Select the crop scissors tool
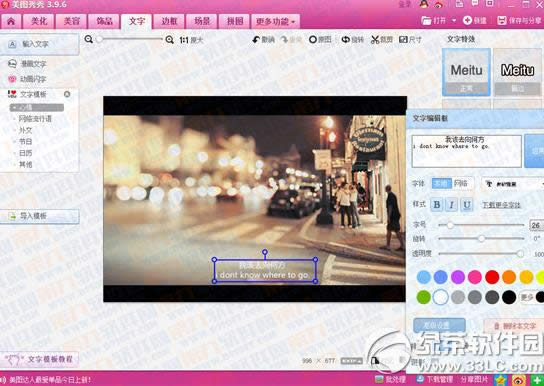544x386 pixels. point(375,40)
